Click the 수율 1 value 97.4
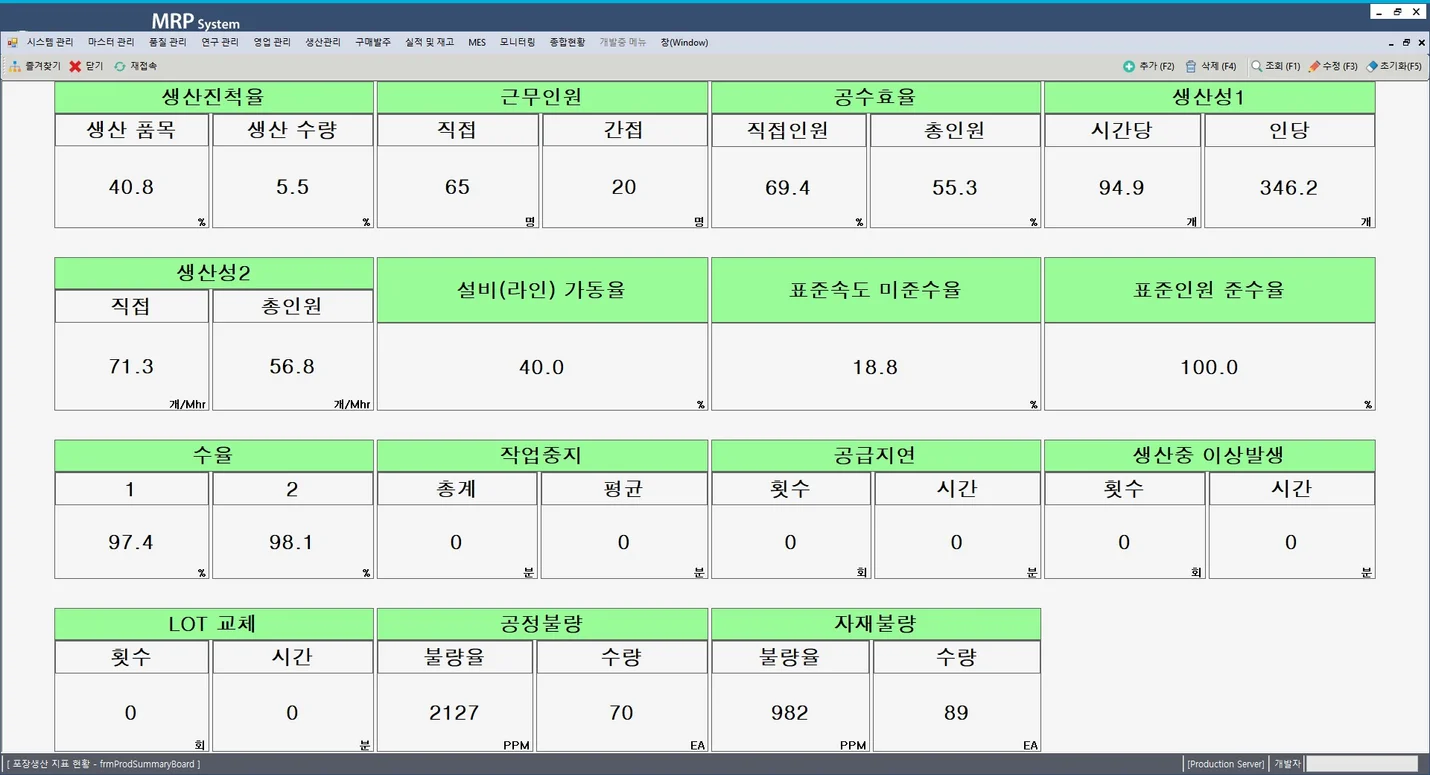The width and height of the screenshot is (1430, 775). pyautogui.click(x=132, y=542)
